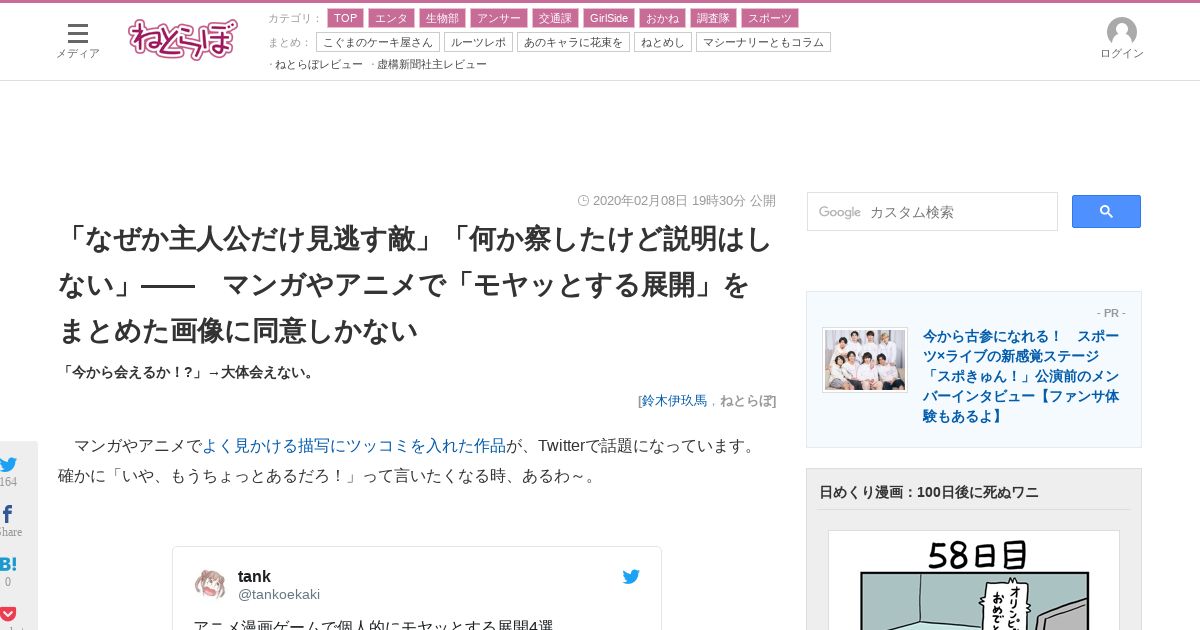Share via the Facebook icon in sidebar
The width and height of the screenshot is (1200, 630).
pyautogui.click(x=8, y=514)
